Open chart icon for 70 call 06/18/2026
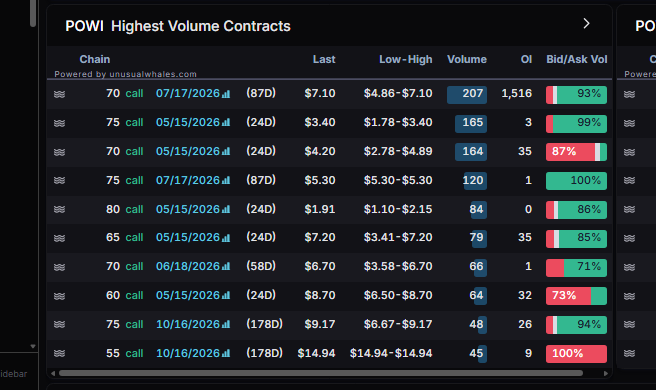This screenshot has width=656, height=390. (226, 267)
